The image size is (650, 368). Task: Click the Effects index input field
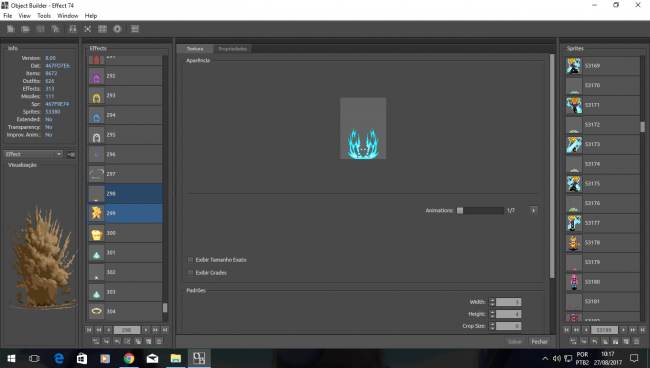coord(127,330)
